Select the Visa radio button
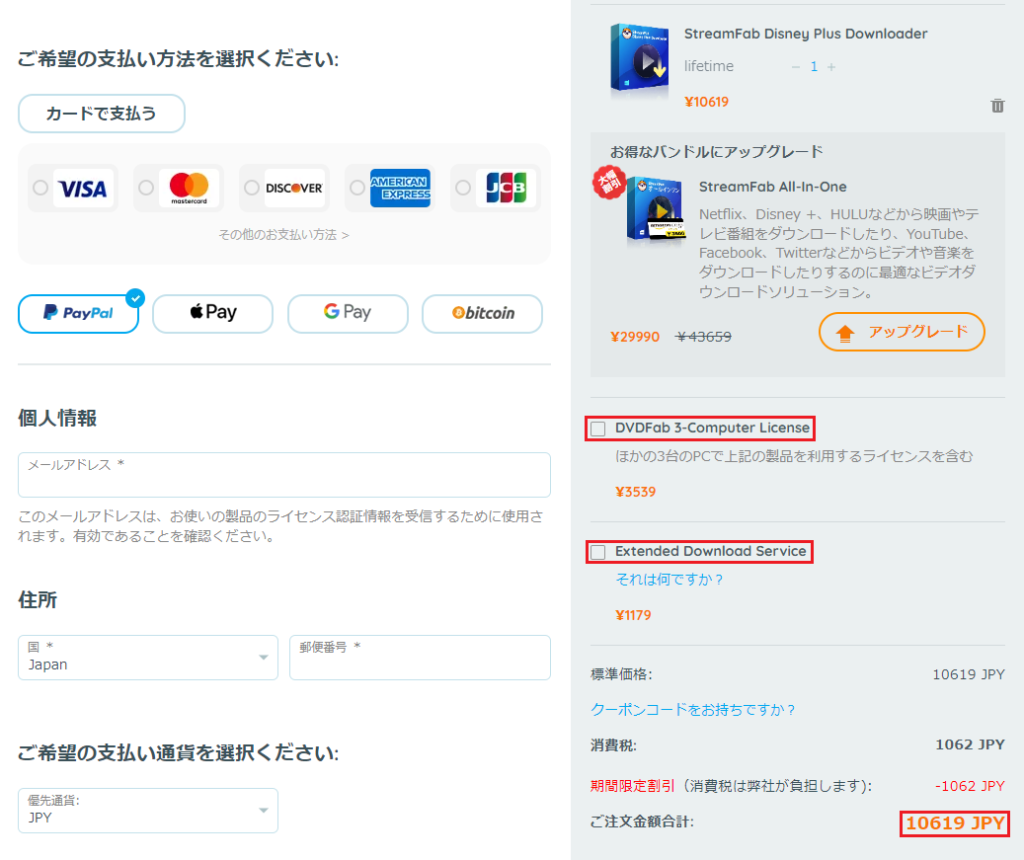 point(40,188)
